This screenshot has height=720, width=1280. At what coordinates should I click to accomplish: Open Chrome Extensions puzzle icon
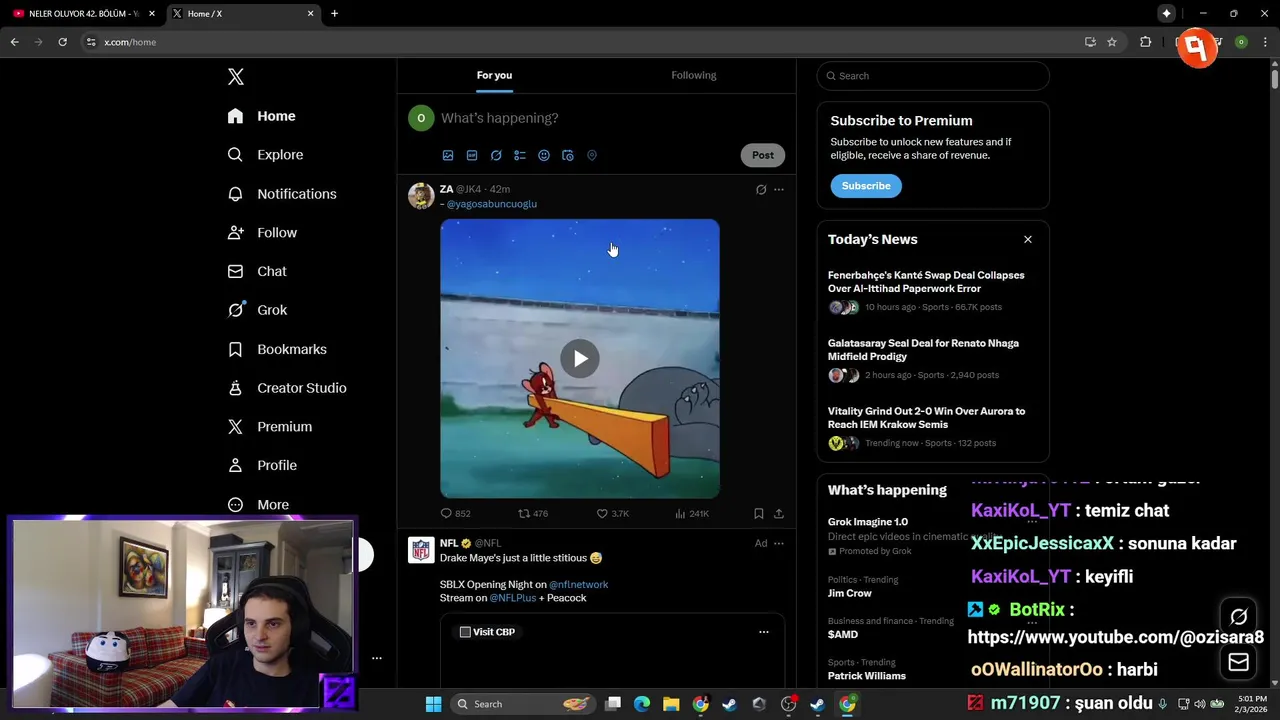[x=1146, y=42]
